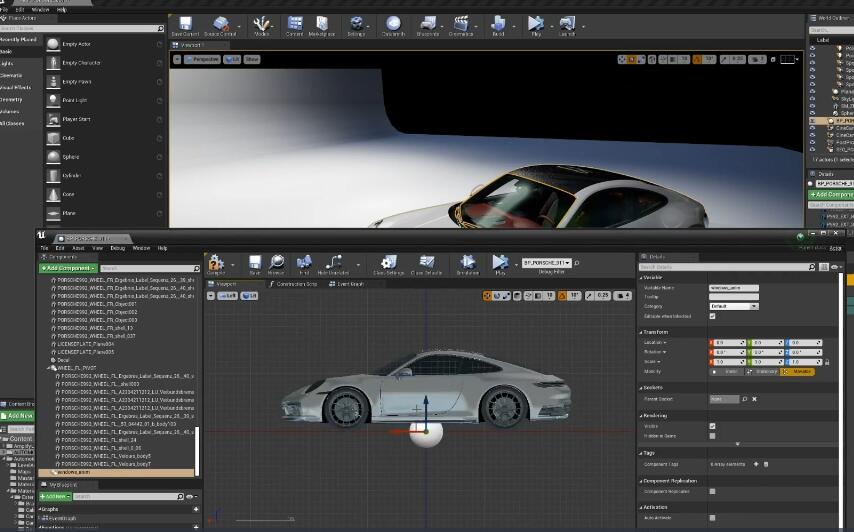
Task: Collapse the Variable section in Details
Action: click(x=641, y=278)
